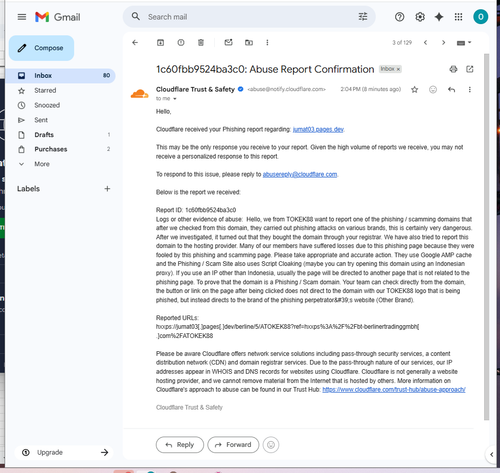Click the Compose button
Image resolution: width=500 pixels, height=473 pixels.
tap(41, 48)
